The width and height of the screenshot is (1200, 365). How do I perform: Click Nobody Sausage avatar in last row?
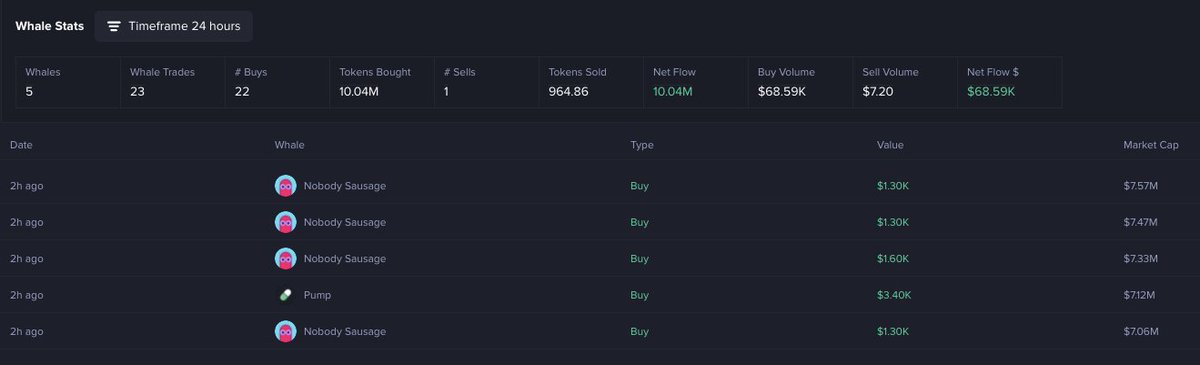click(x=285, y=332)
